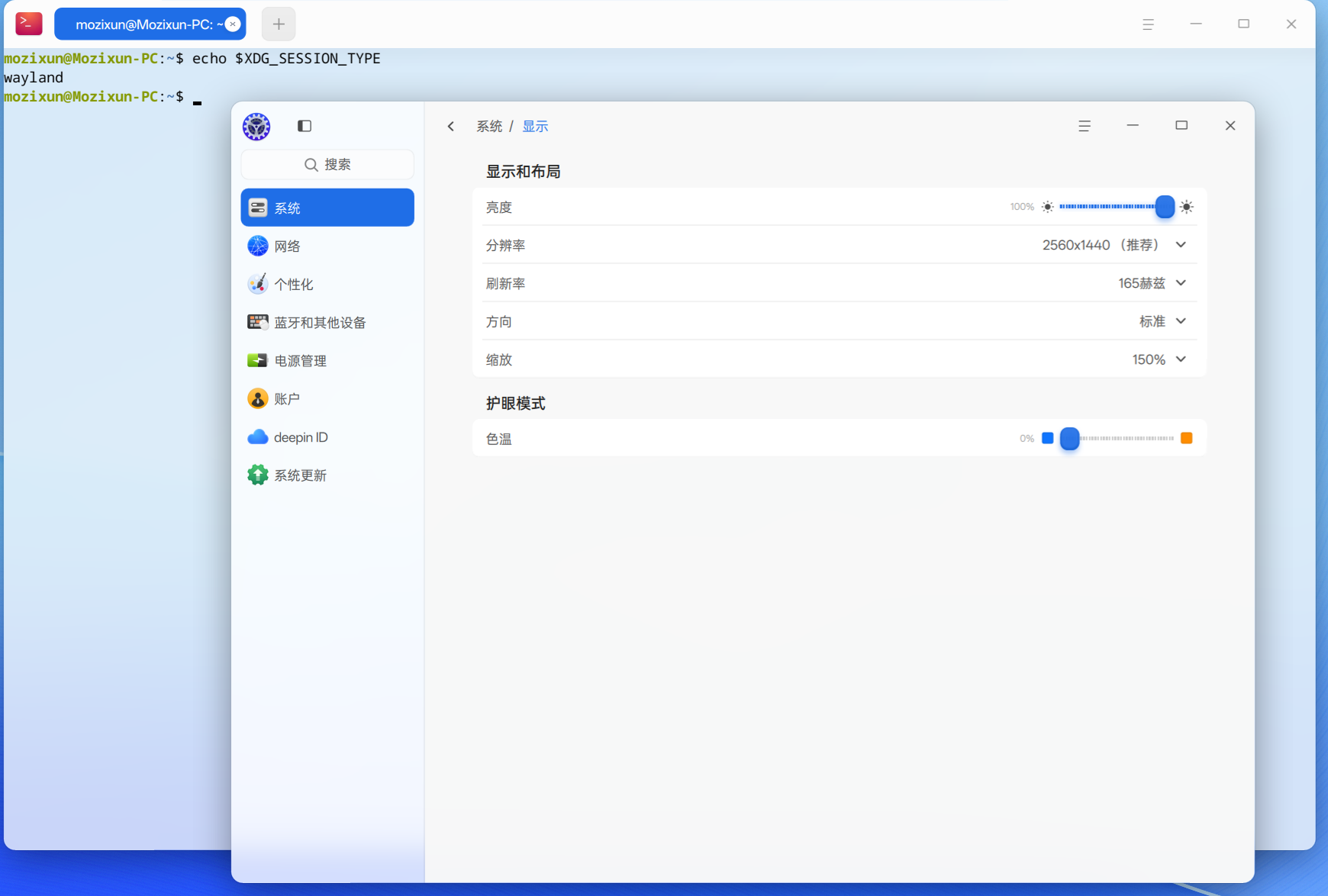Close the mozixun@Mozixun-PC terminal tab

pyautogui.click(x=233, y=24)
